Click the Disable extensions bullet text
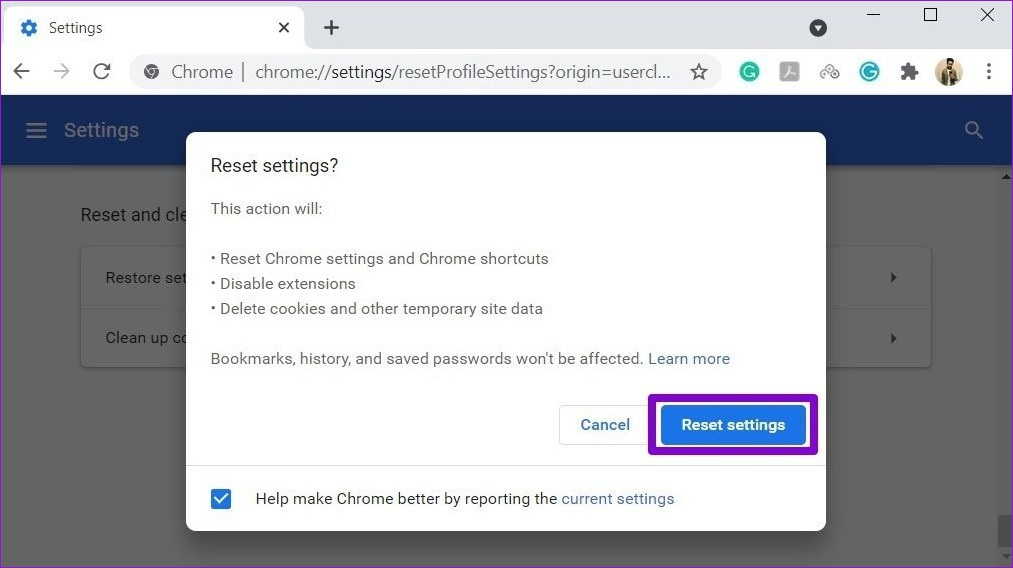The height and width of the screenshot is (568, 1013). tap(287, 284)
